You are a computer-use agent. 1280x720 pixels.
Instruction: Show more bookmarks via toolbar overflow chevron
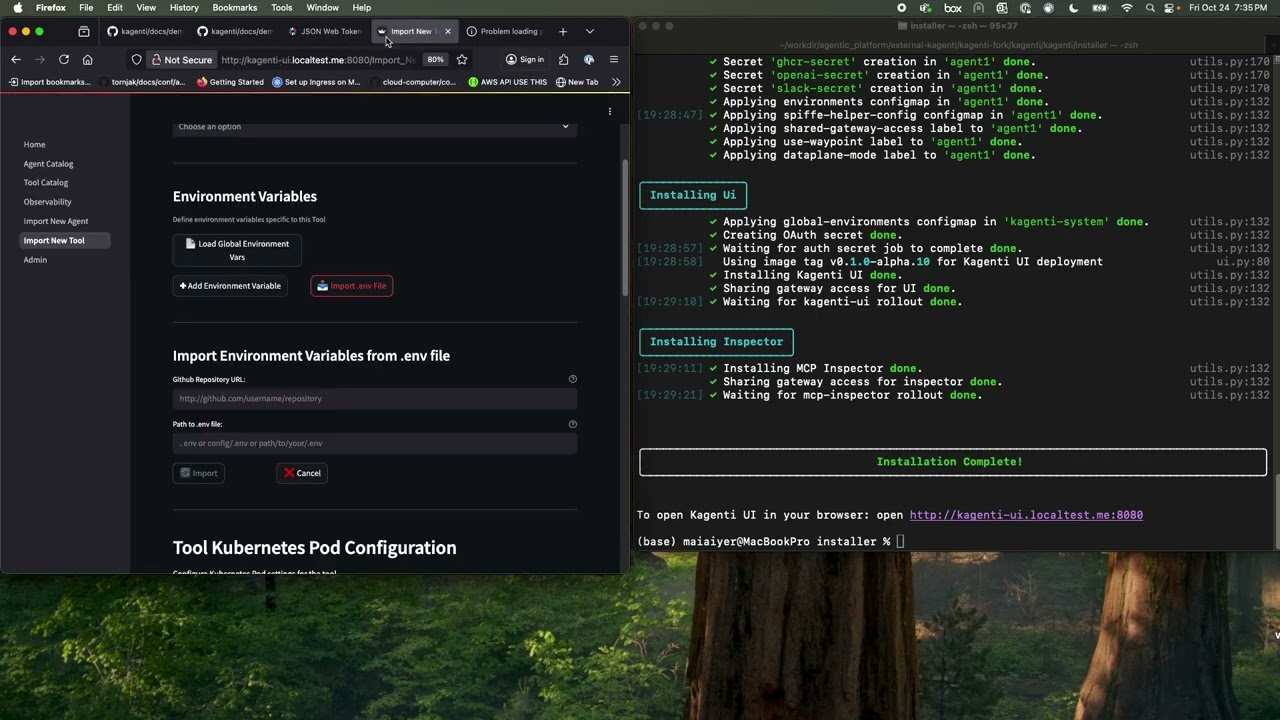point(616,82)
